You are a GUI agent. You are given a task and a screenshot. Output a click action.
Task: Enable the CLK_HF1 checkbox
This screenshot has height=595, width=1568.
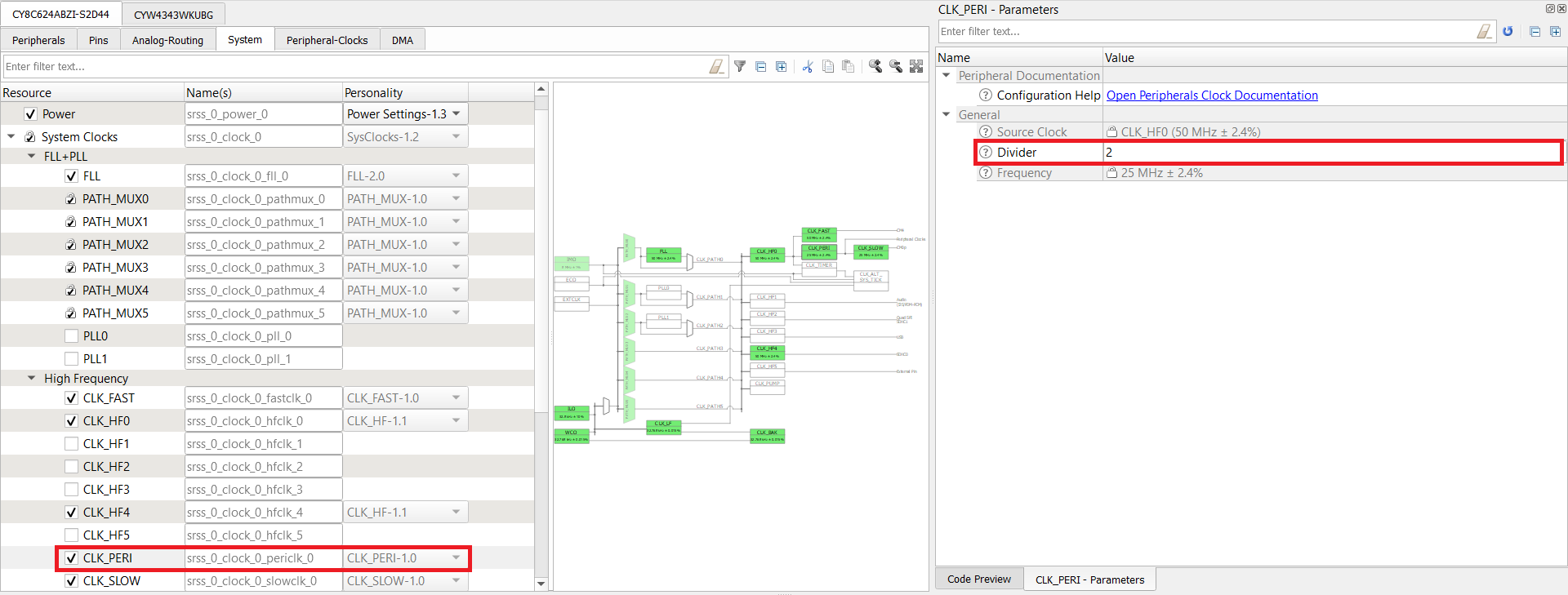coord(71,444)
